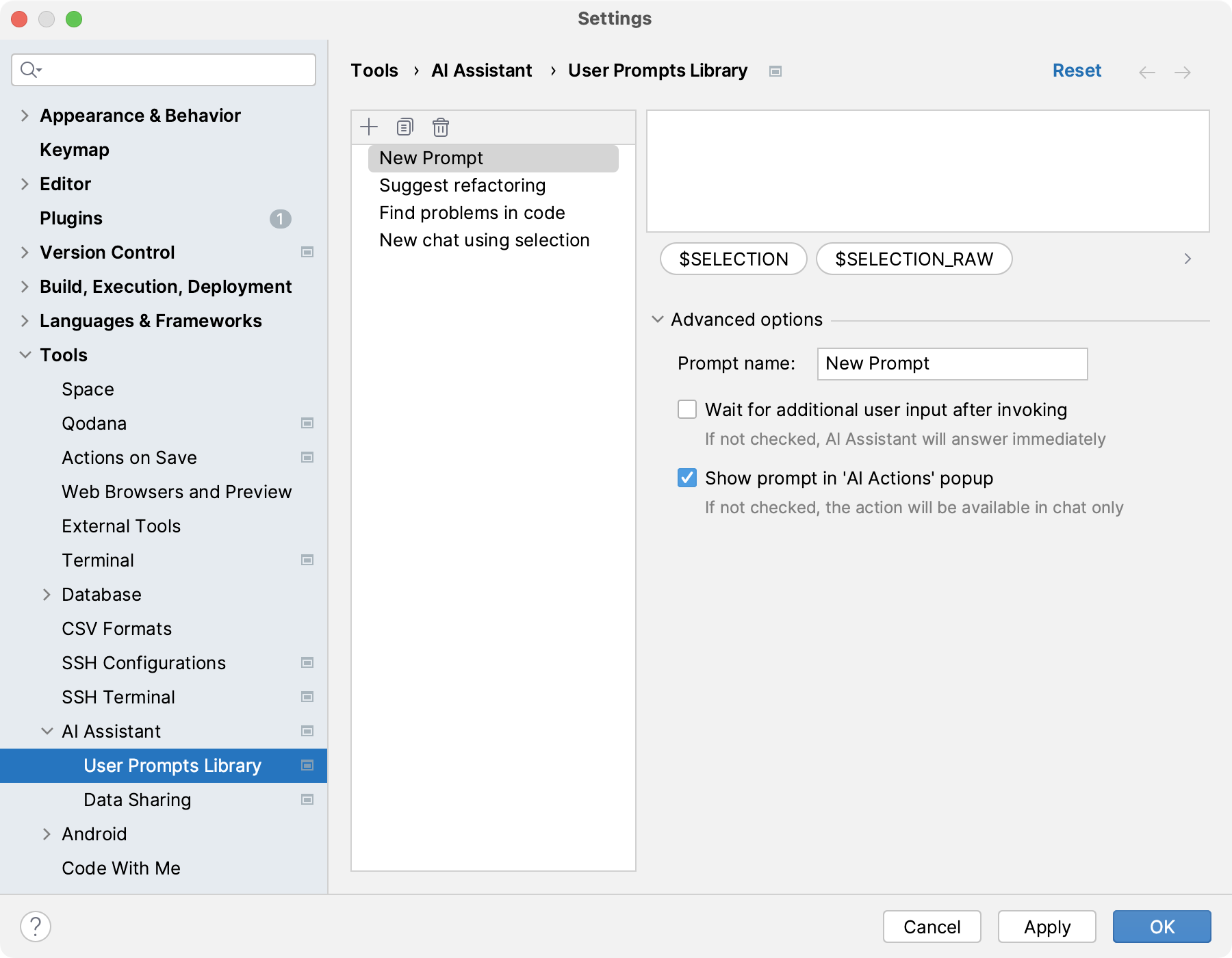Insert $SELECTION variable chip

click(734, 259)
